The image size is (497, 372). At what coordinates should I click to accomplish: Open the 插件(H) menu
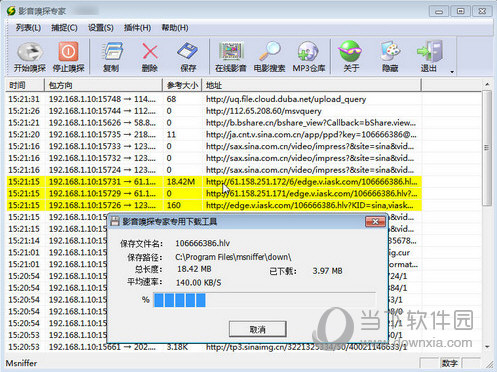pos(137,28)
